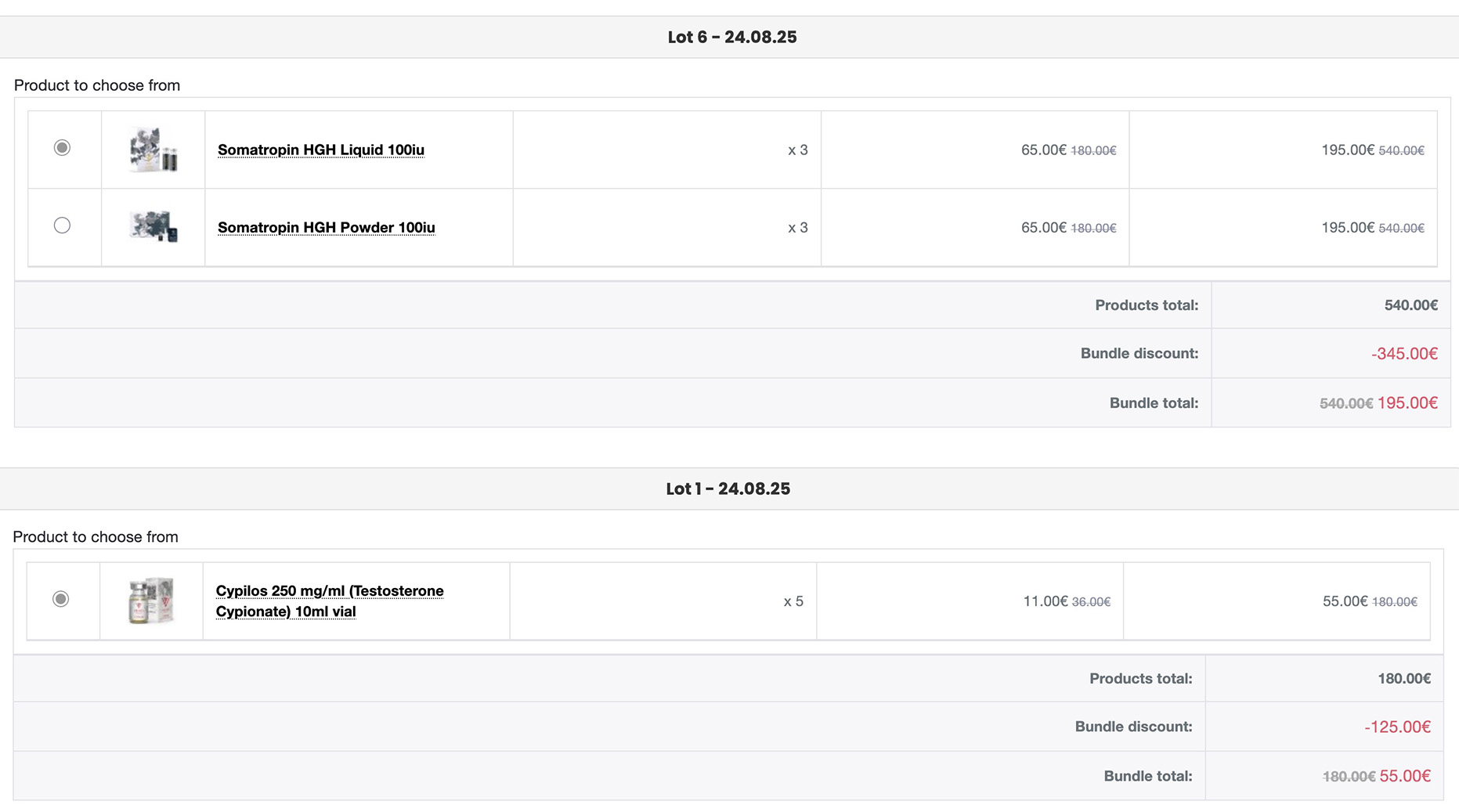Image resolution: width=1459 pixels, height=812 pixels.
Task: Click the Somatropin HGH Liquid product image
Action: click(153, 150)
